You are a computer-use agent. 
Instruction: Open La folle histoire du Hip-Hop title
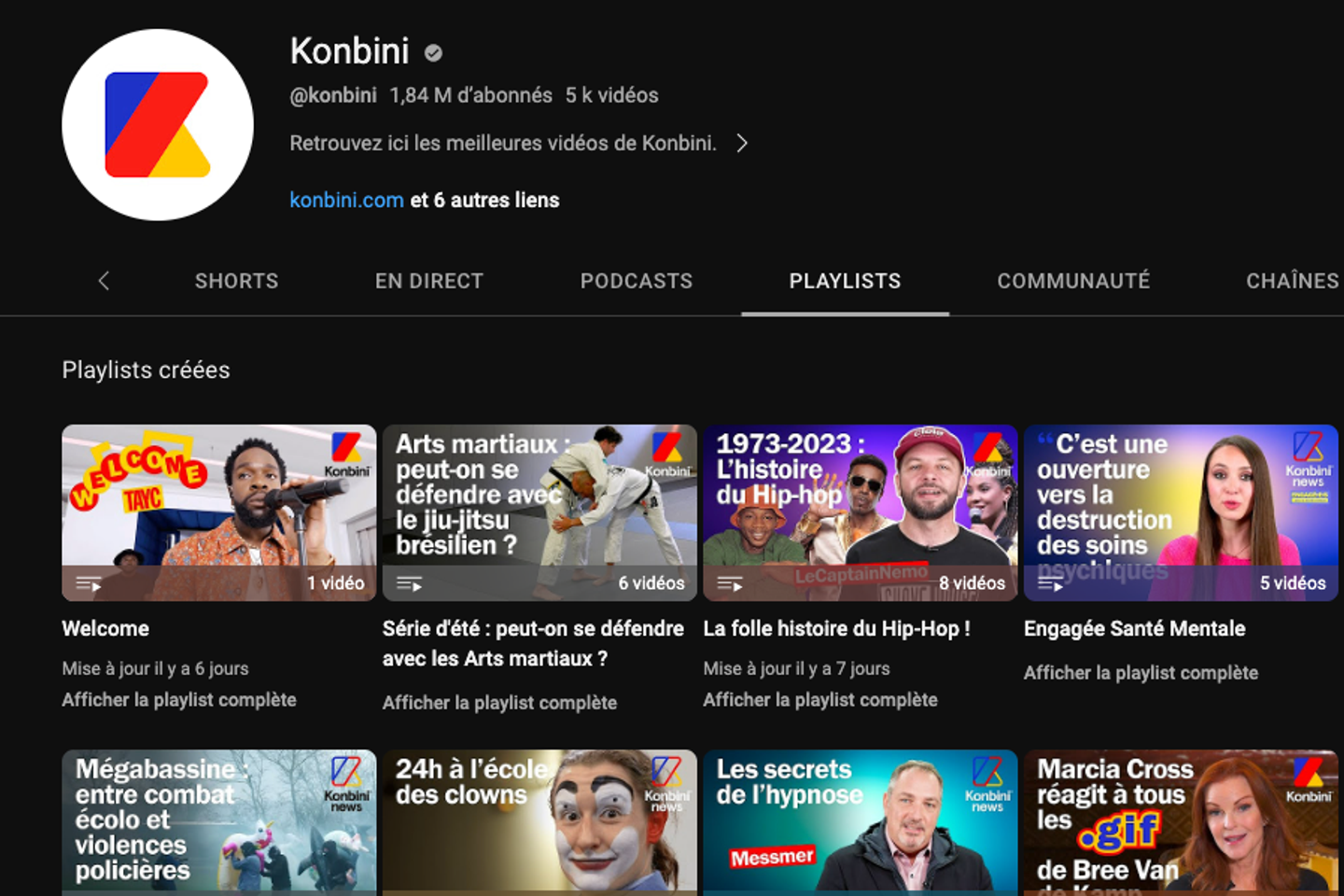pos(836,629)
